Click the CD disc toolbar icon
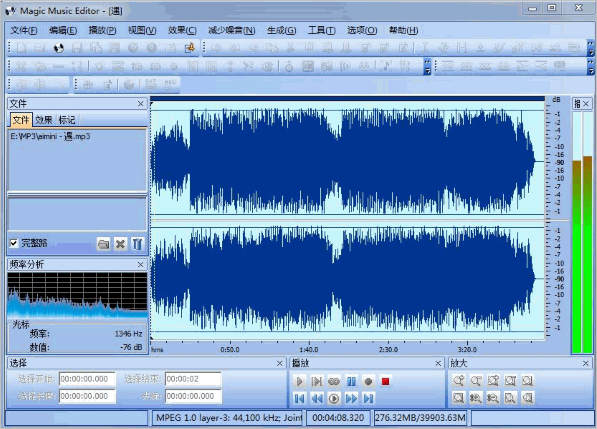The width and height of the screenshot is (597, 429). click(58, 48)
